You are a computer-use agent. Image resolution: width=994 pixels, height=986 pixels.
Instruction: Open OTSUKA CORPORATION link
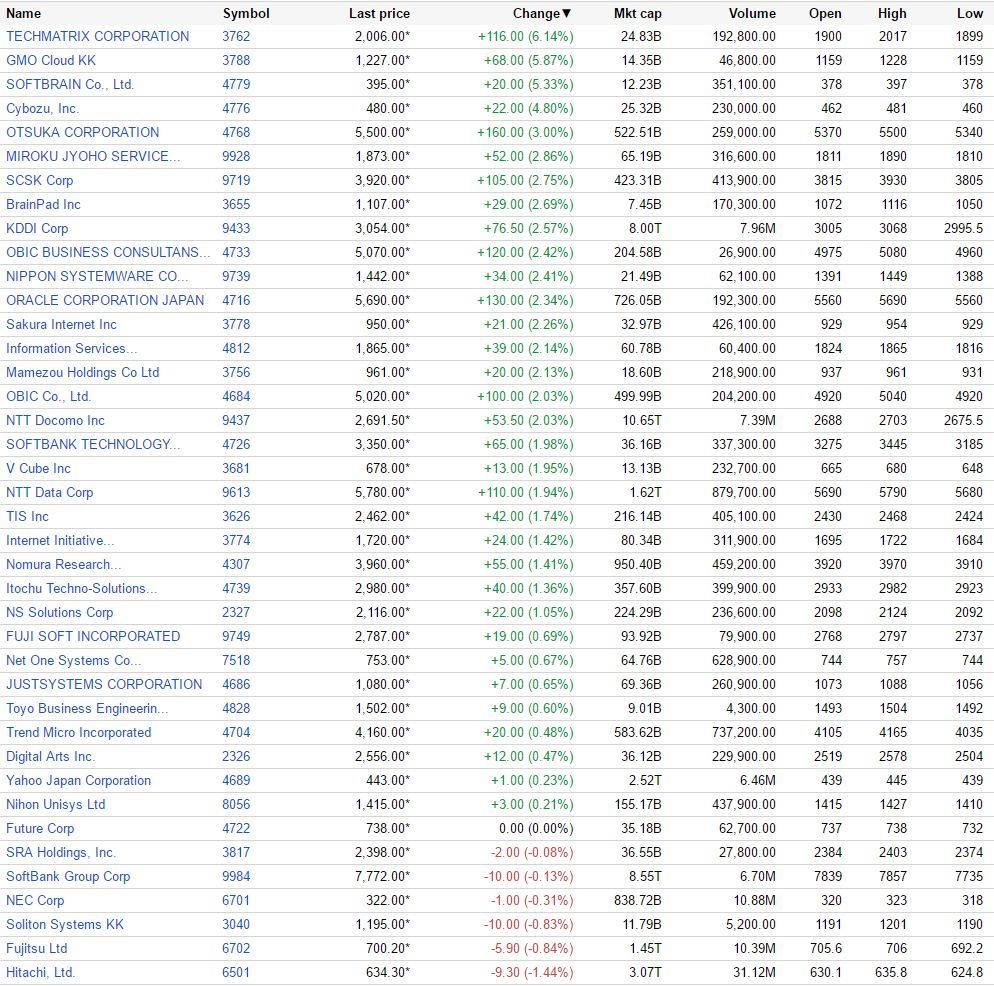pos(82,133)
